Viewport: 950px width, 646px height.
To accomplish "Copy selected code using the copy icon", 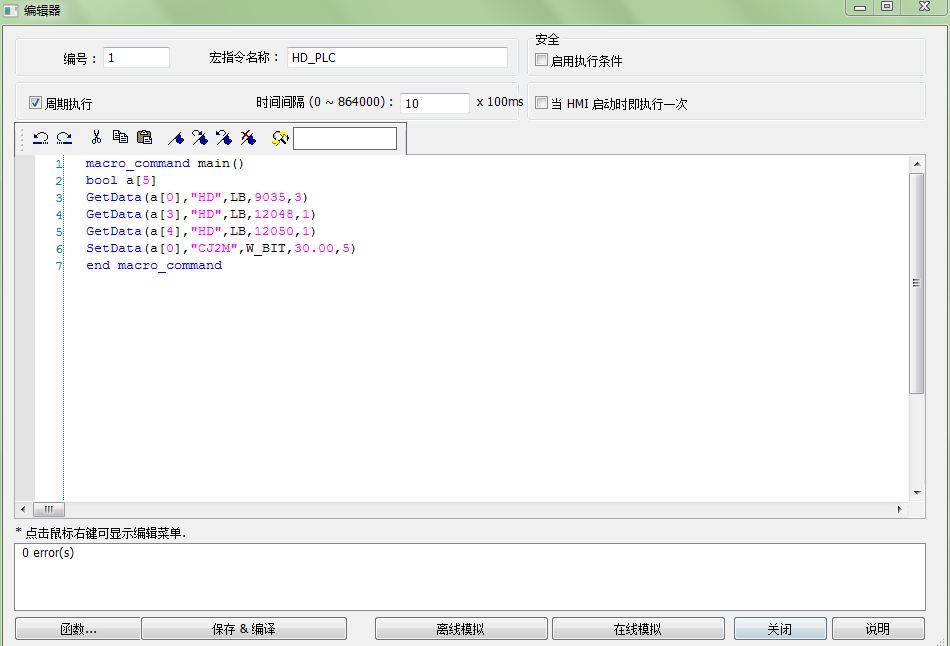I will coord(120,138).
